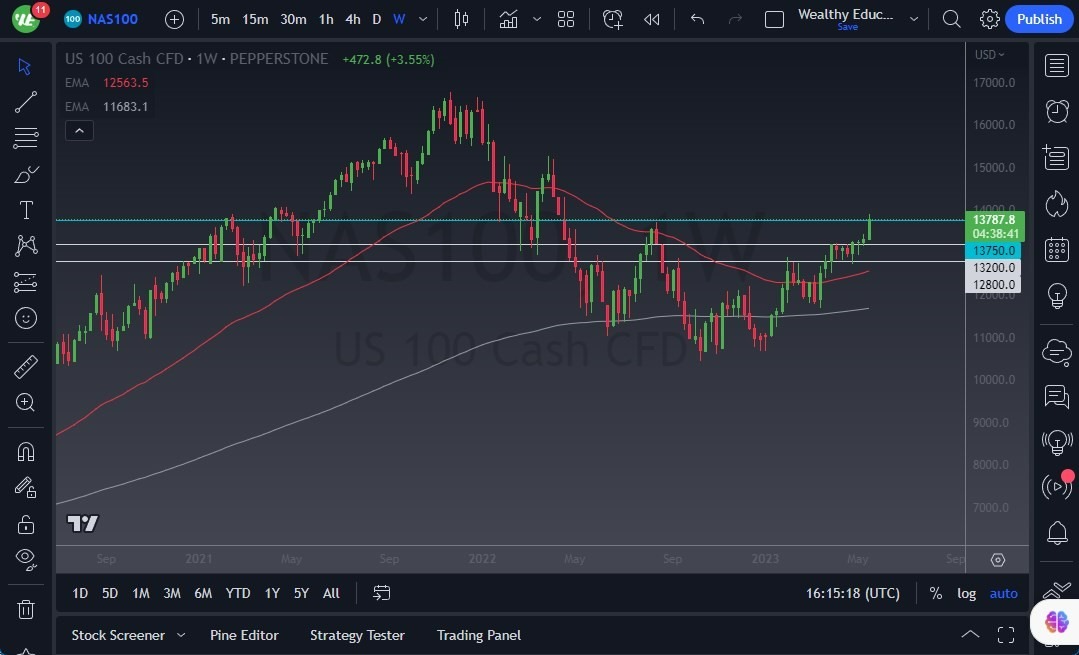The image size is (1079, 655).
Task: Open the Hotlists flame panel
Action: click(1056, 203)
